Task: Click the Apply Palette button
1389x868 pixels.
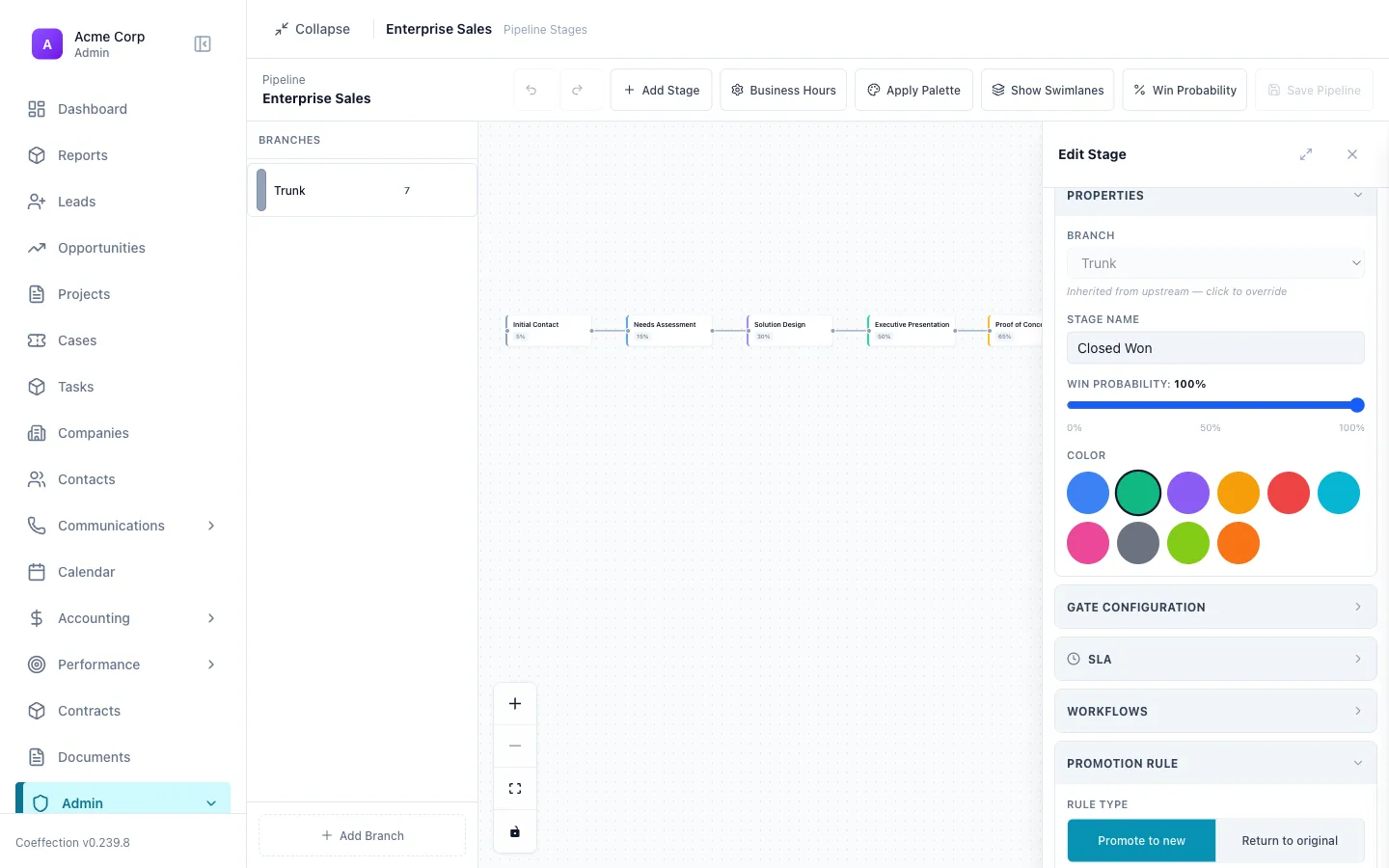Action: coord(913,90)
